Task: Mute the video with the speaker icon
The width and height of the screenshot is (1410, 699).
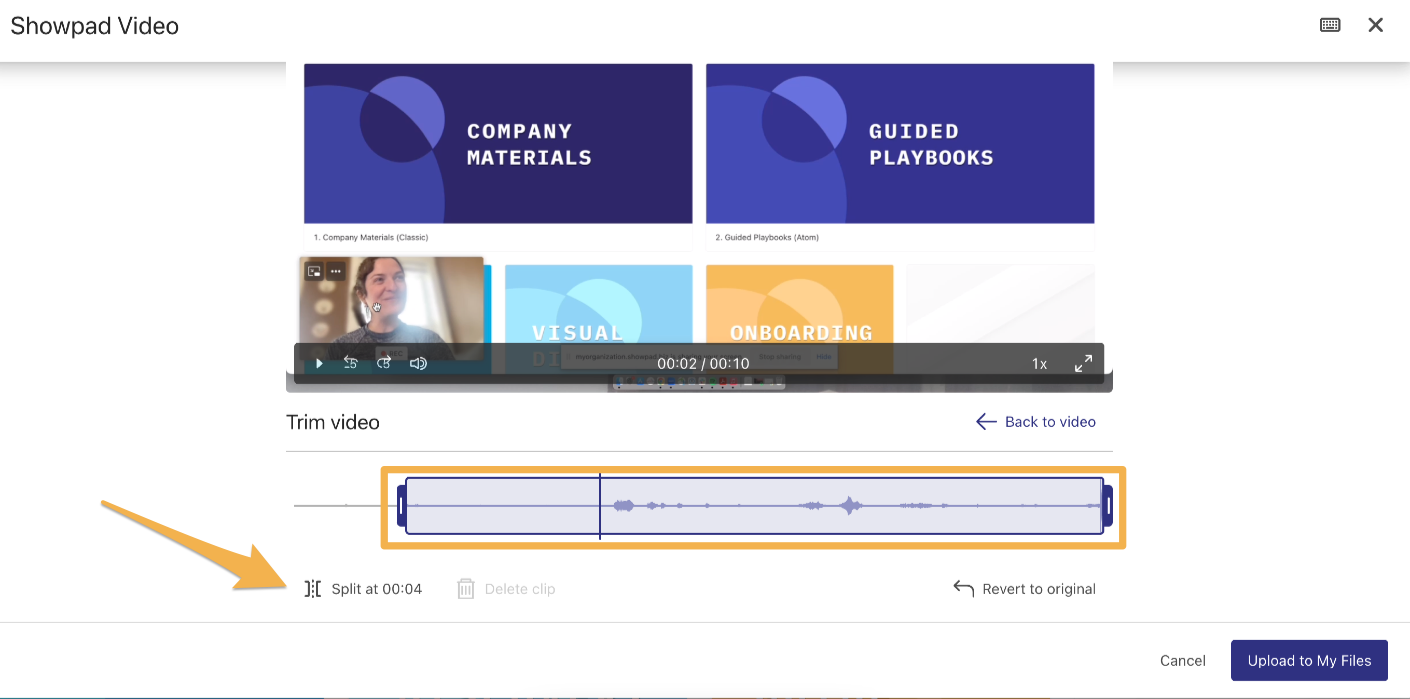Action: (x=418, y=363)
